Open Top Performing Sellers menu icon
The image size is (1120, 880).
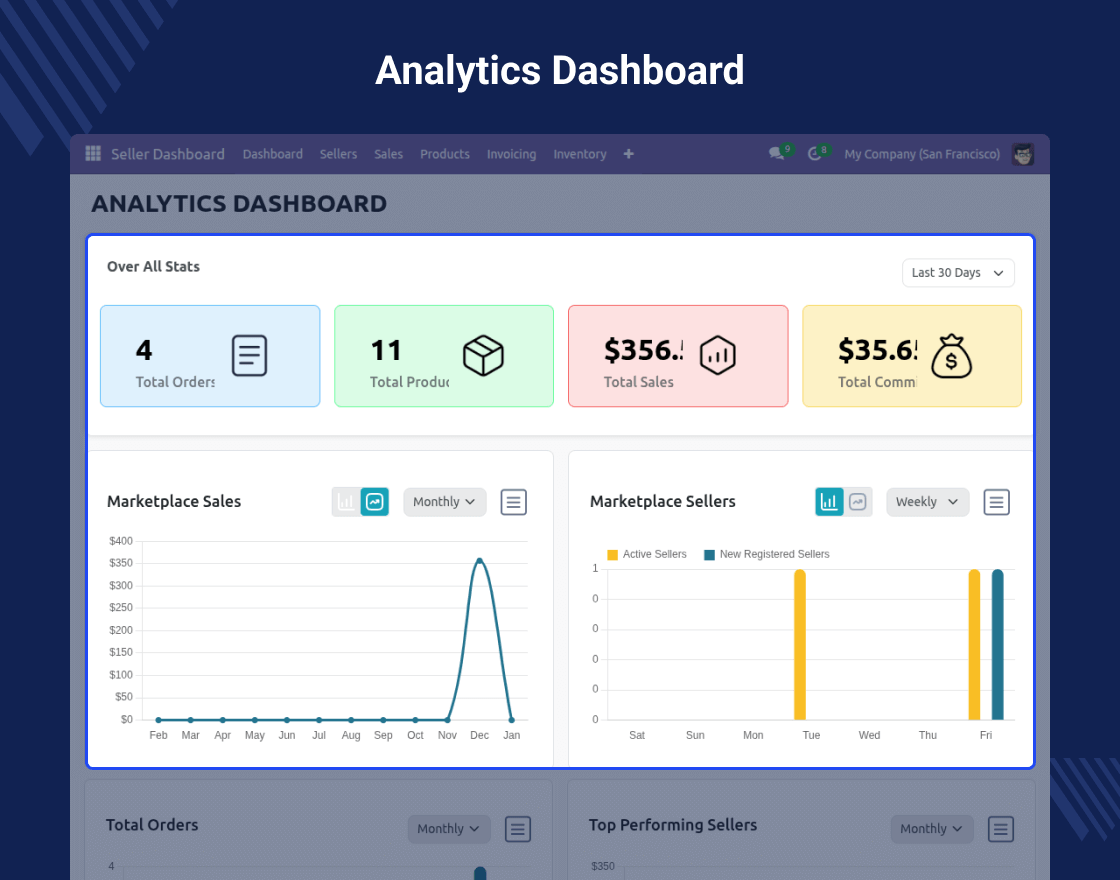[1001, 829]
